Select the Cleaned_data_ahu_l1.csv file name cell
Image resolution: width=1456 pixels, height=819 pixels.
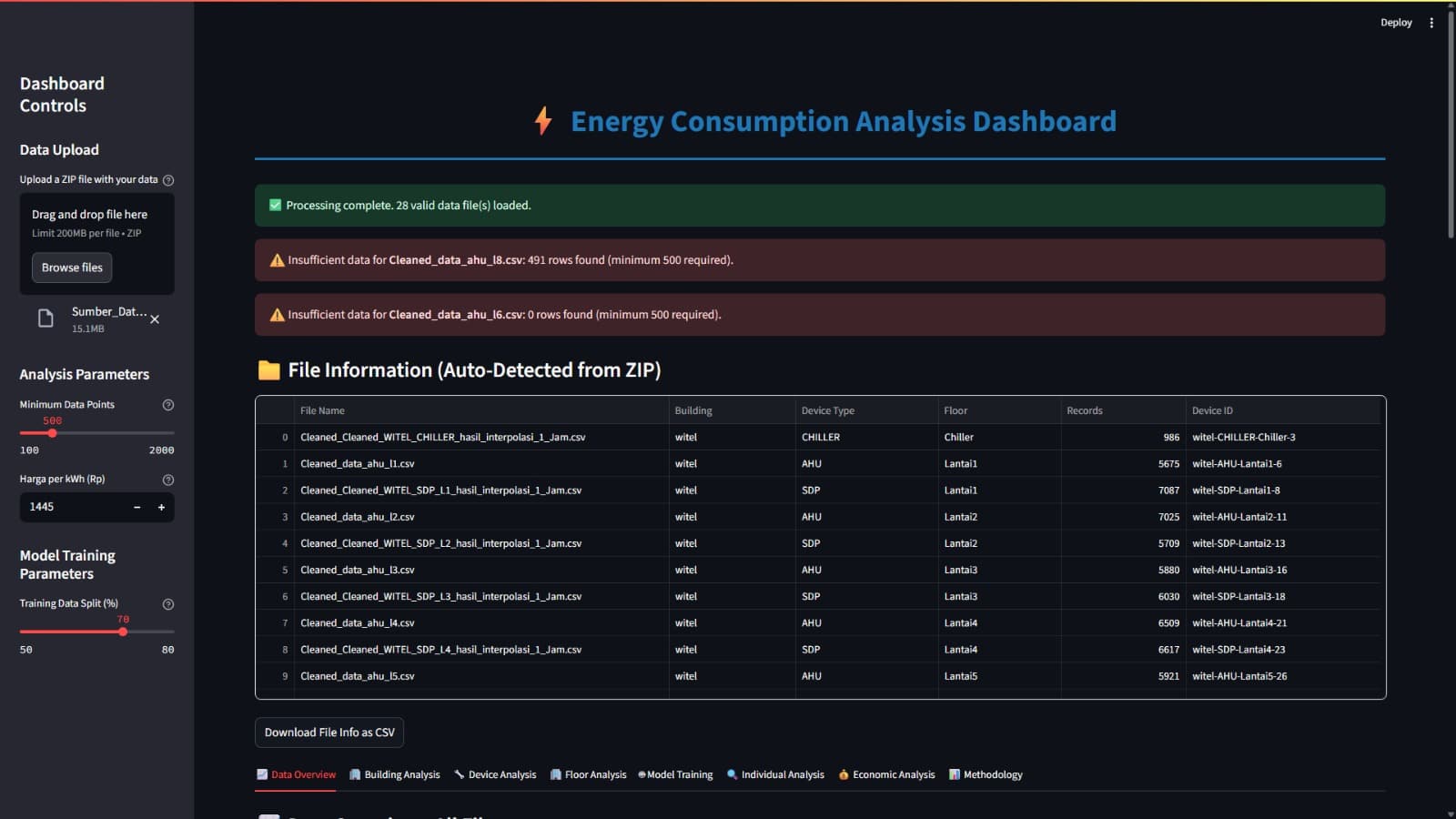[480, 464]
